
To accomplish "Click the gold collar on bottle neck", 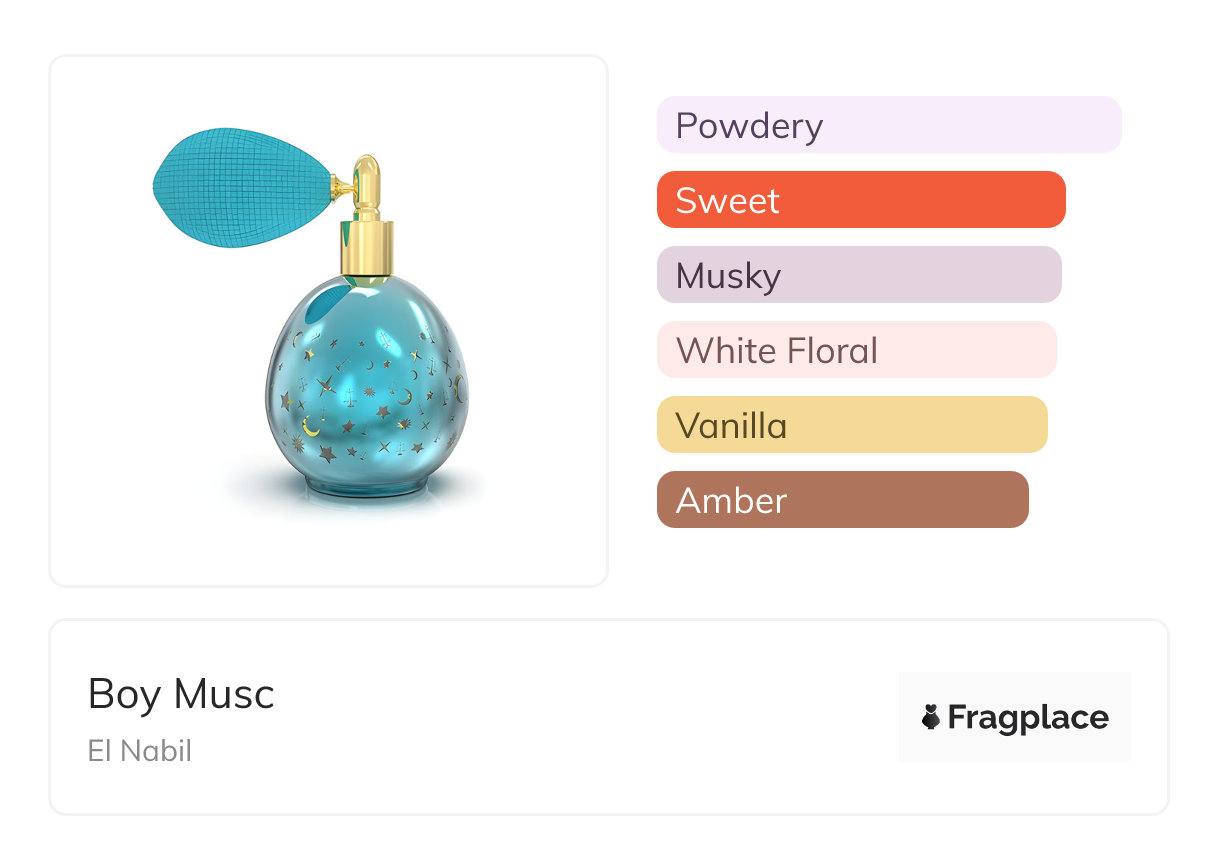I will click(367, 248).
